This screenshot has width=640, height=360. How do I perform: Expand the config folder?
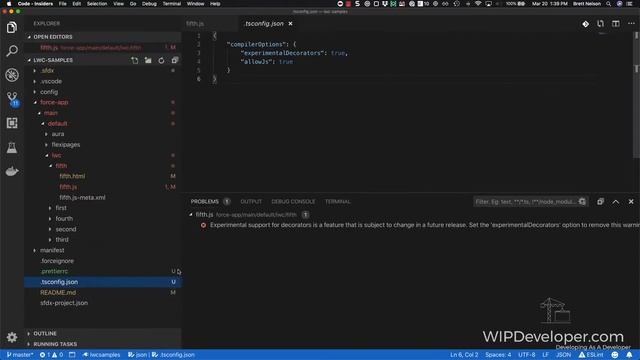[49, 92]
